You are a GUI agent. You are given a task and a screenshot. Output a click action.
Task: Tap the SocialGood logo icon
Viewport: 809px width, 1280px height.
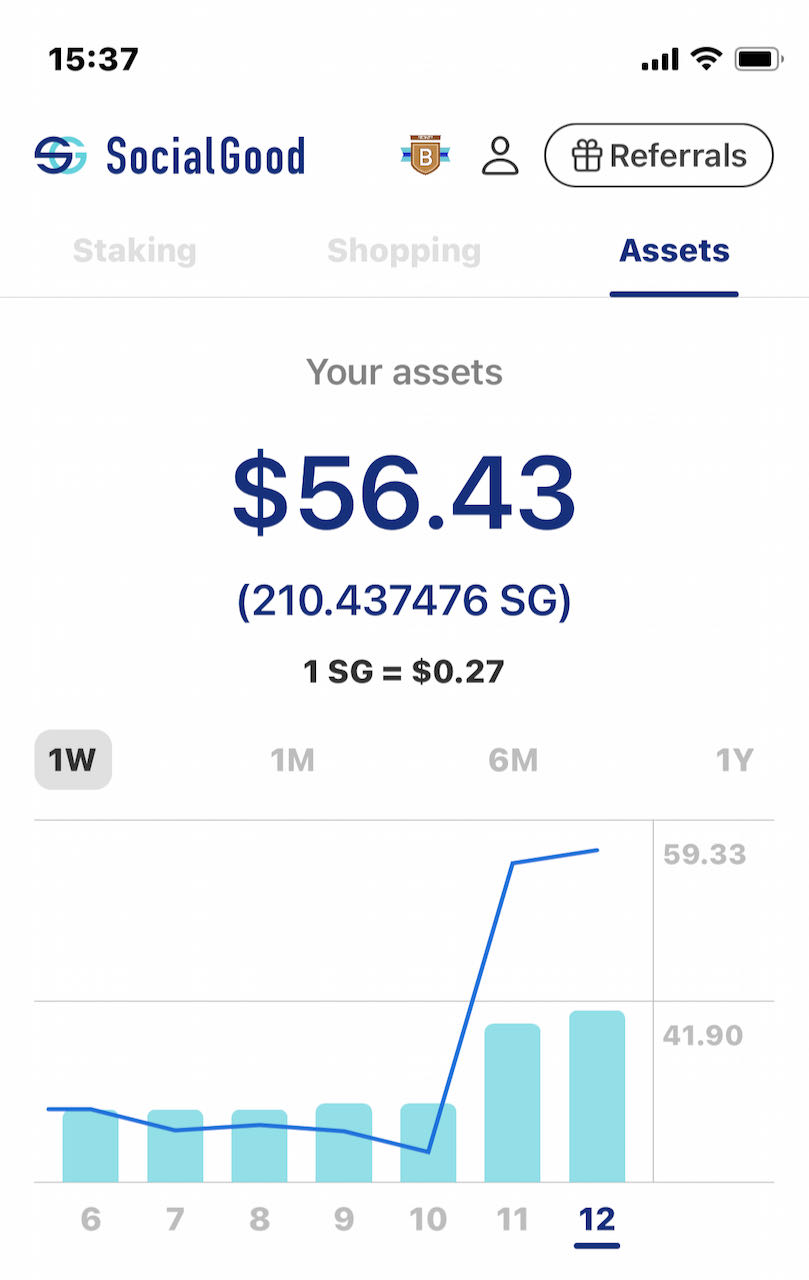tap(60, 156)
